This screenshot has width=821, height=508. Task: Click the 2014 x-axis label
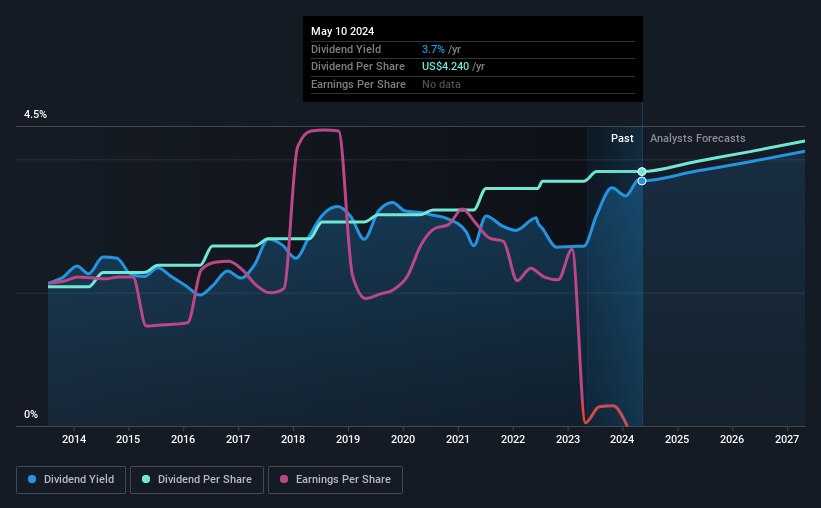click(74, 439)
